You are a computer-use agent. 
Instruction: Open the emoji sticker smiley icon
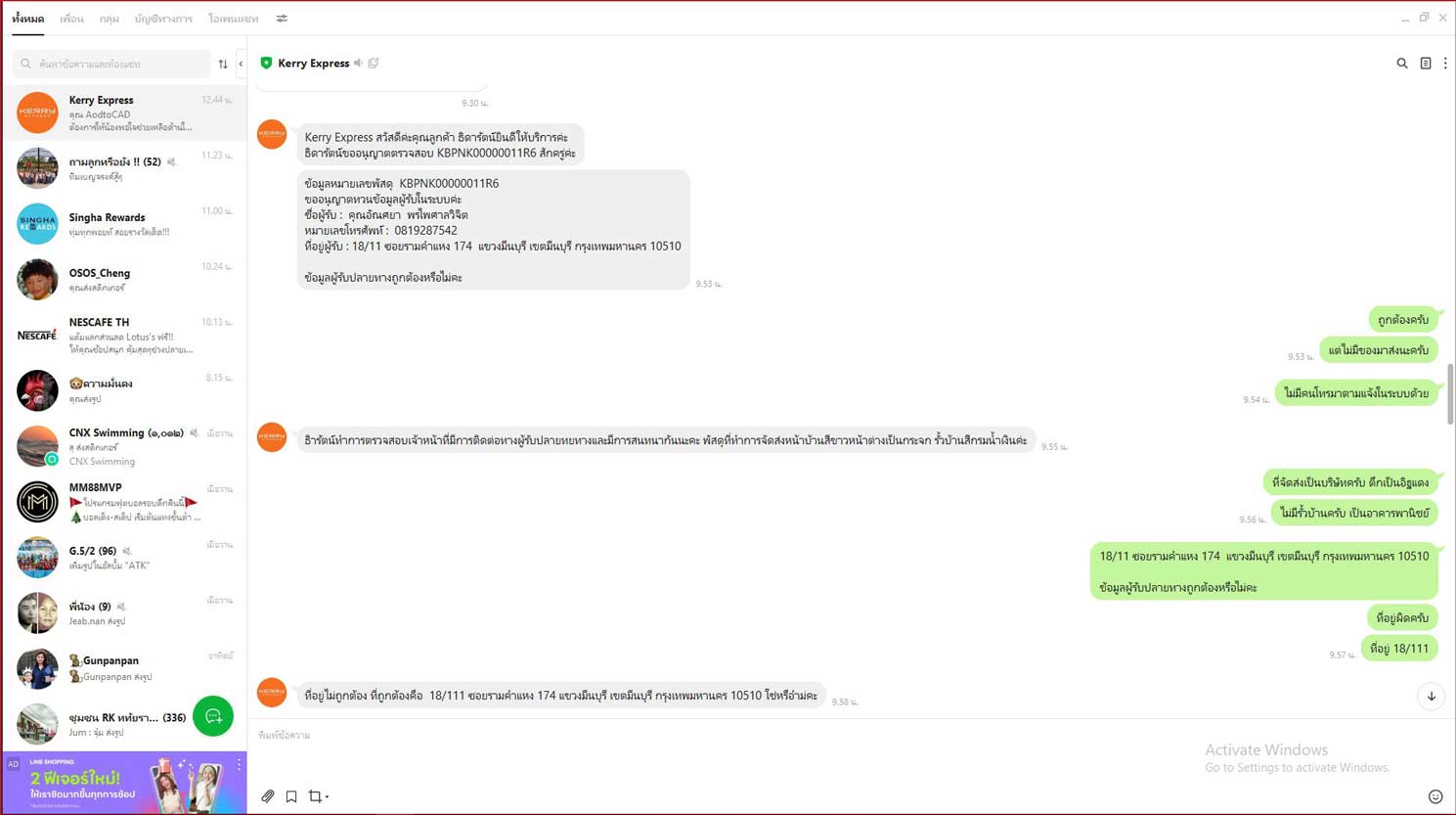(x=1435, y=796)
